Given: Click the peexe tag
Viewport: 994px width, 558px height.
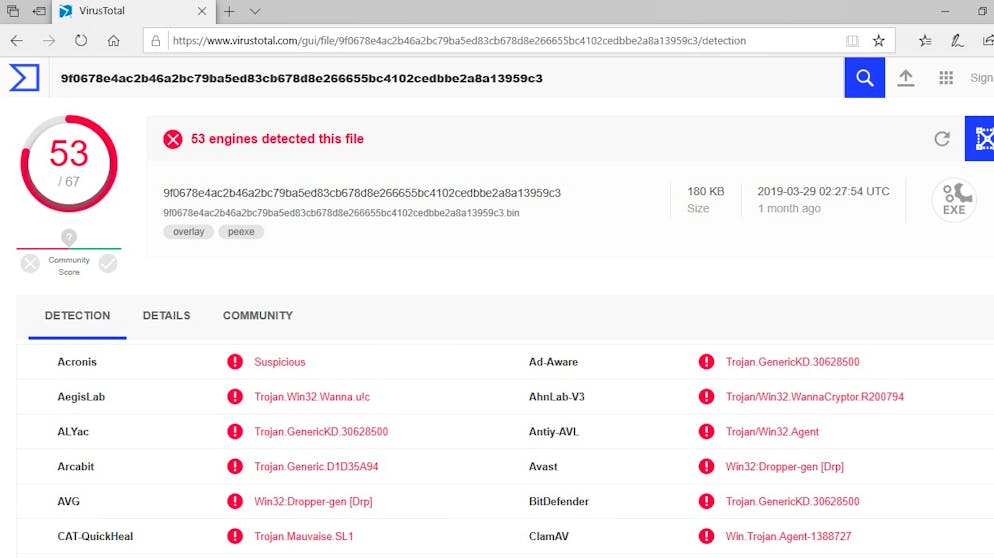Looking at the screenshot, I should click(x=241, y=231).
